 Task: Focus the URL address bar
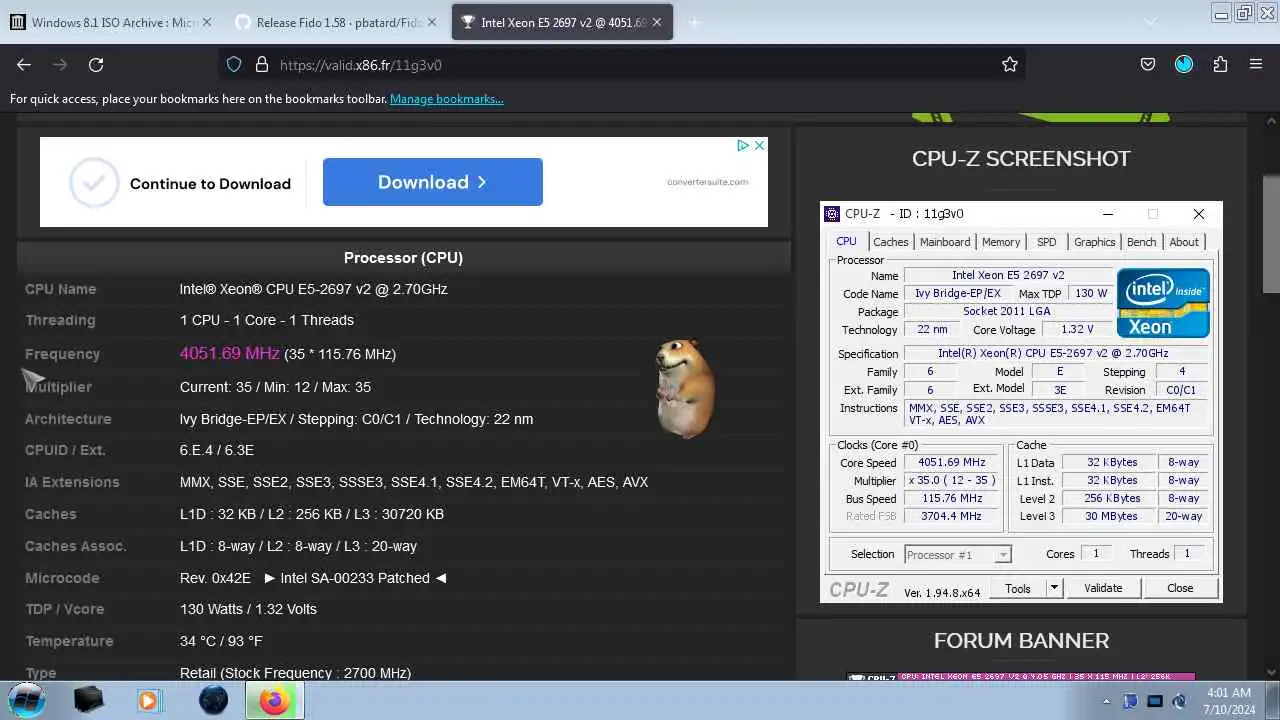click(620, 64)
